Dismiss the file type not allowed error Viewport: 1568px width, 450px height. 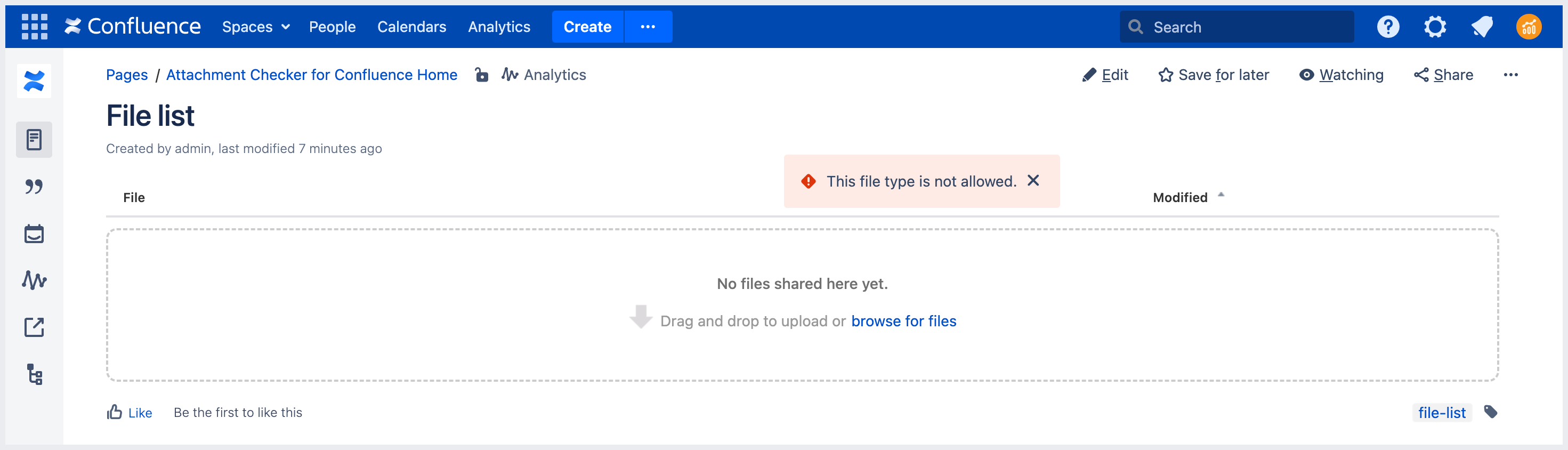(x=1033, y=181)
